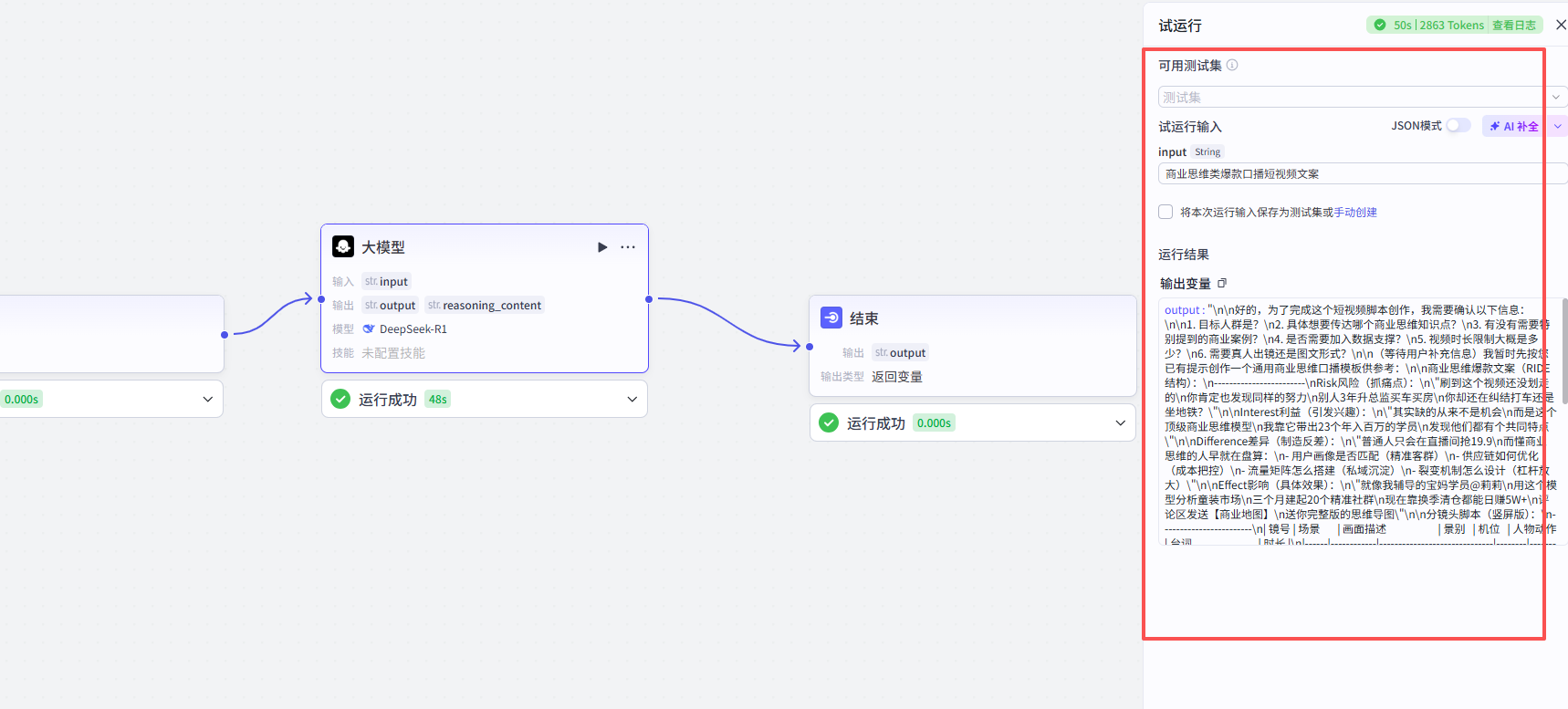1568x709 pixels.
Task: Select the reasoning_content output tag
Action: tap(485, 306)
